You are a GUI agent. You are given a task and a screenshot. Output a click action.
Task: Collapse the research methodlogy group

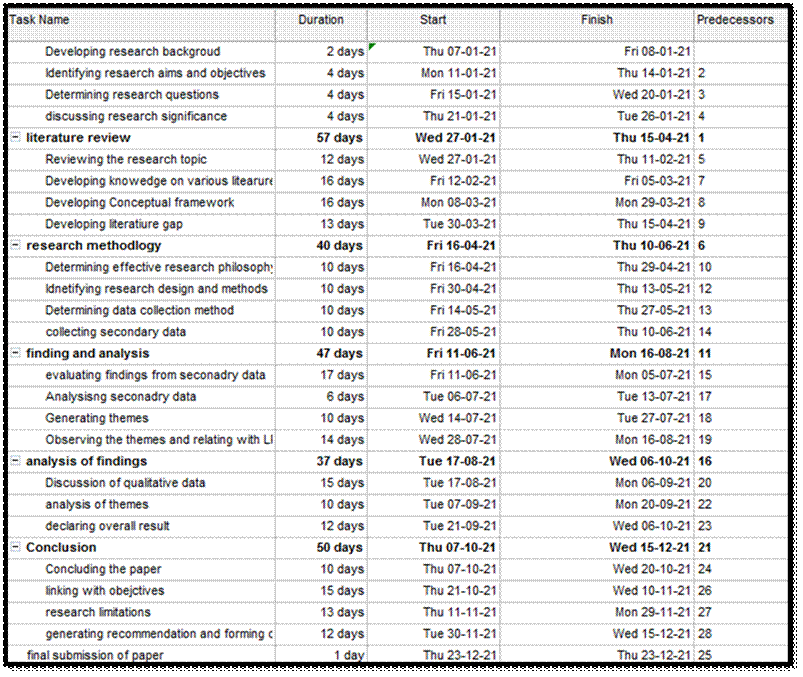pyautogui.click(x=15, y=246)
